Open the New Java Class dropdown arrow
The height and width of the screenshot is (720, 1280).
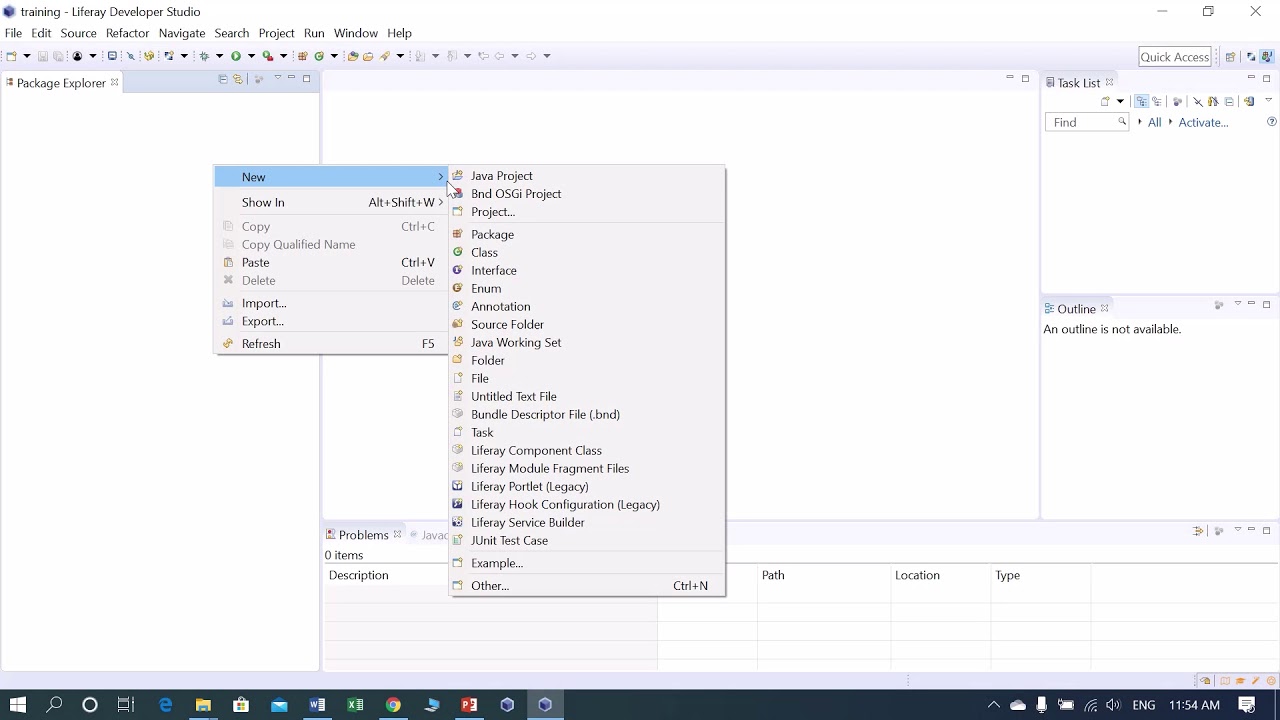click(x=335, y=56)
